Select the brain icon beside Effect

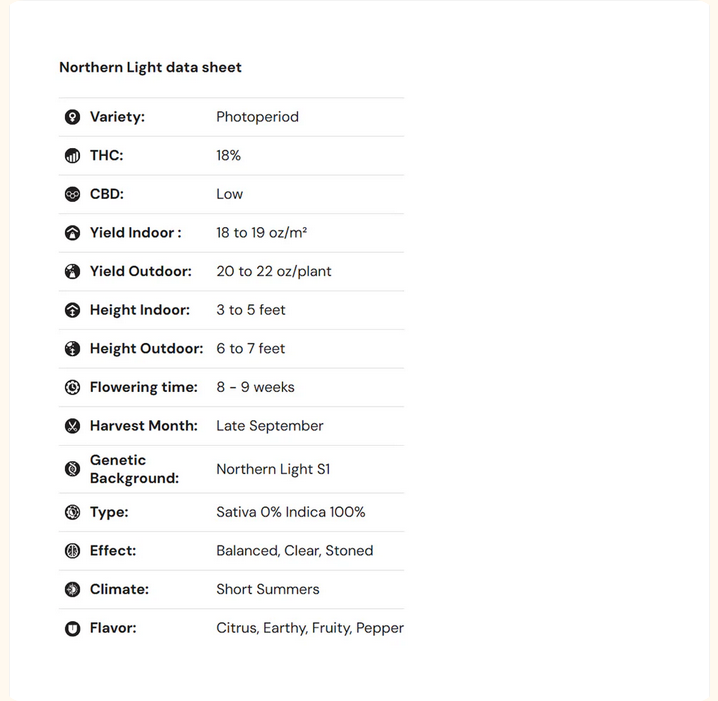tap(72, 551)
